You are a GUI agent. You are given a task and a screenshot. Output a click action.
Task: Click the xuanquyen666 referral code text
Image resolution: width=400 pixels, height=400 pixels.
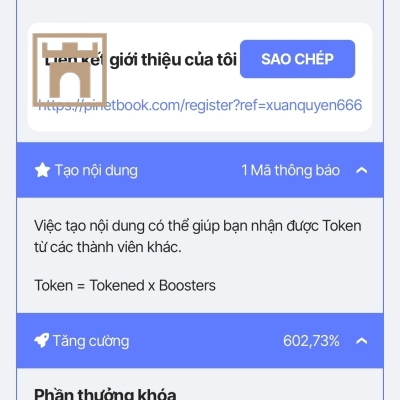[x=314, y=105]
